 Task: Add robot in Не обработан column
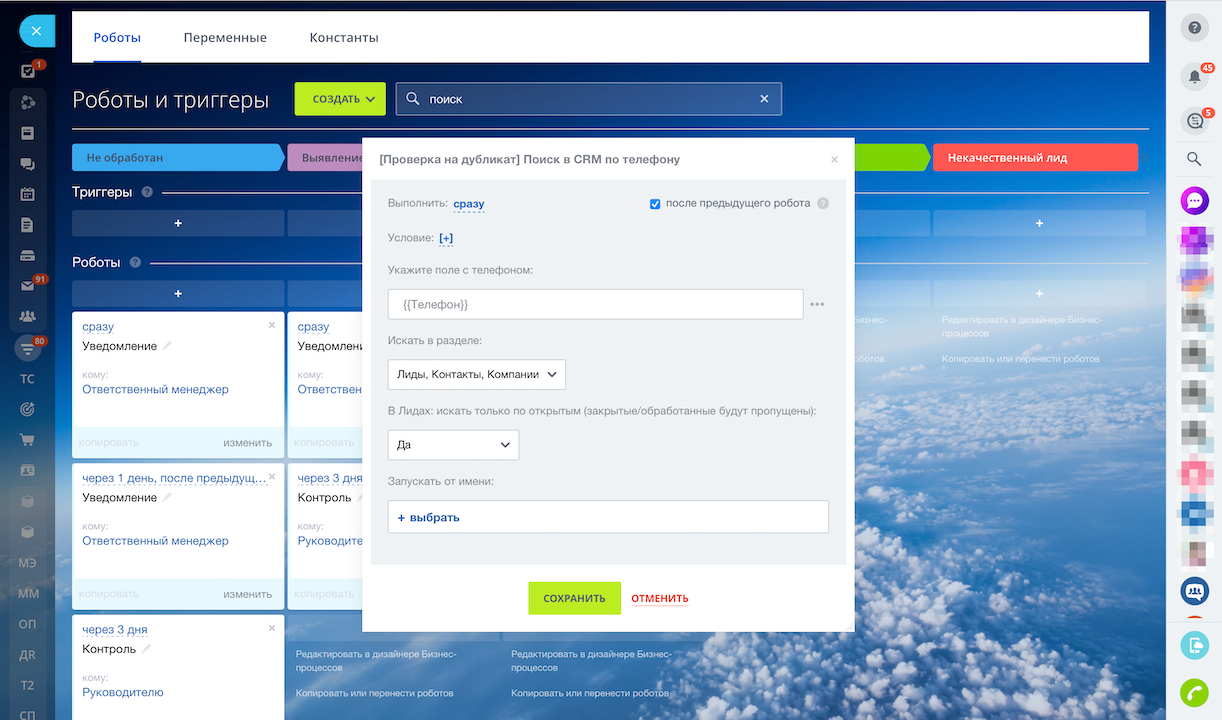click(x=178, y=293)
